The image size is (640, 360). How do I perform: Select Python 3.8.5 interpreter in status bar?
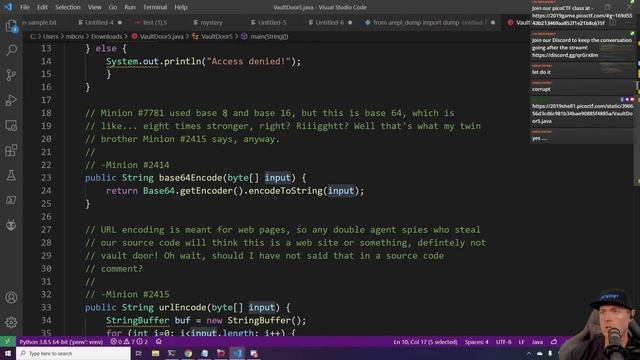[x=61, y=342]
